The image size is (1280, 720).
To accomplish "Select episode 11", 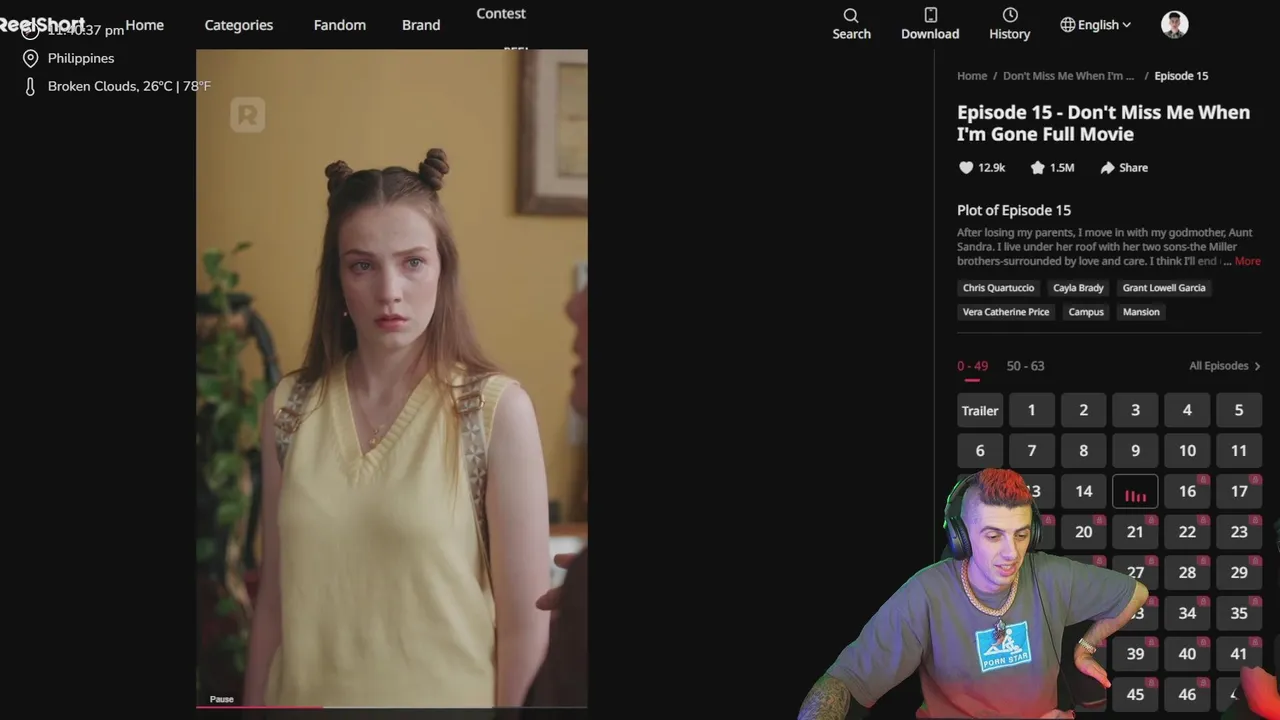I will 1239,451.
